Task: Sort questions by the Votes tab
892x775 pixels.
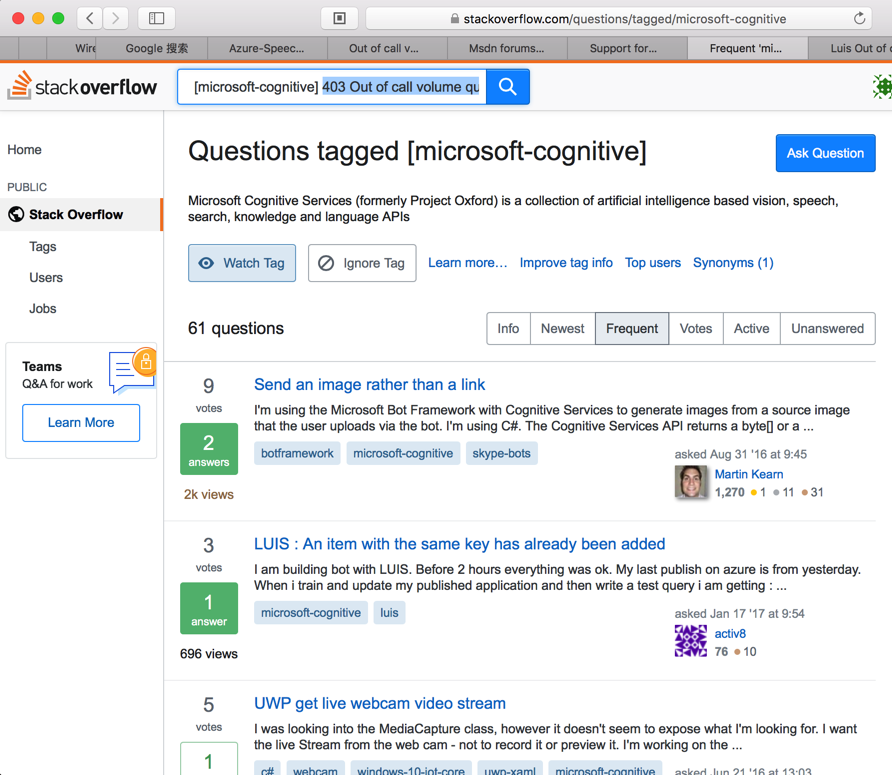Action: [696, 328]
